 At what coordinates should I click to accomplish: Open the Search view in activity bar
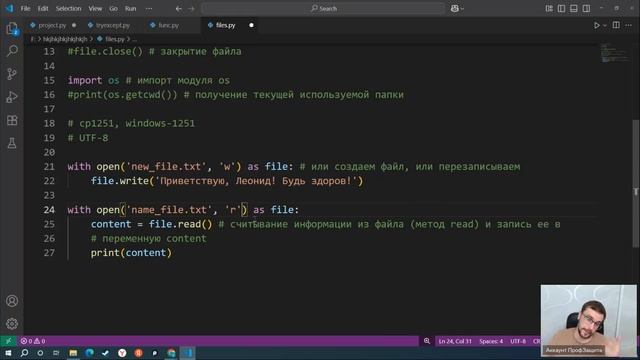pos(12,51)
